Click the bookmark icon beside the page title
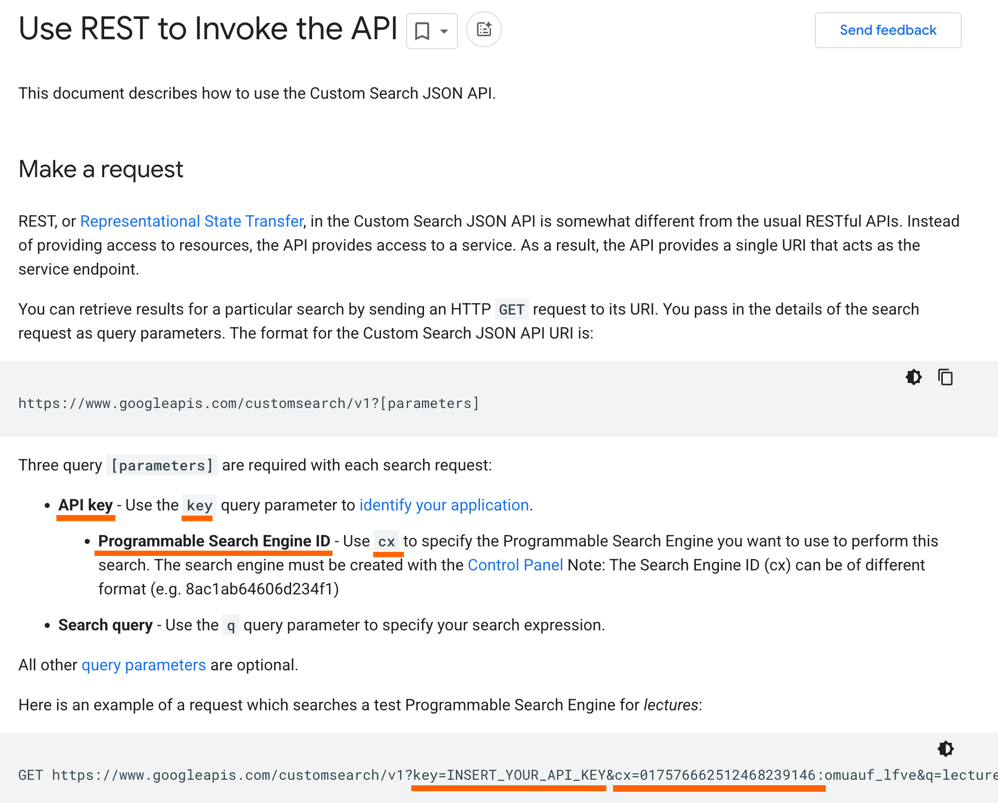The image size is (998, 803). (x=422, y=31)
